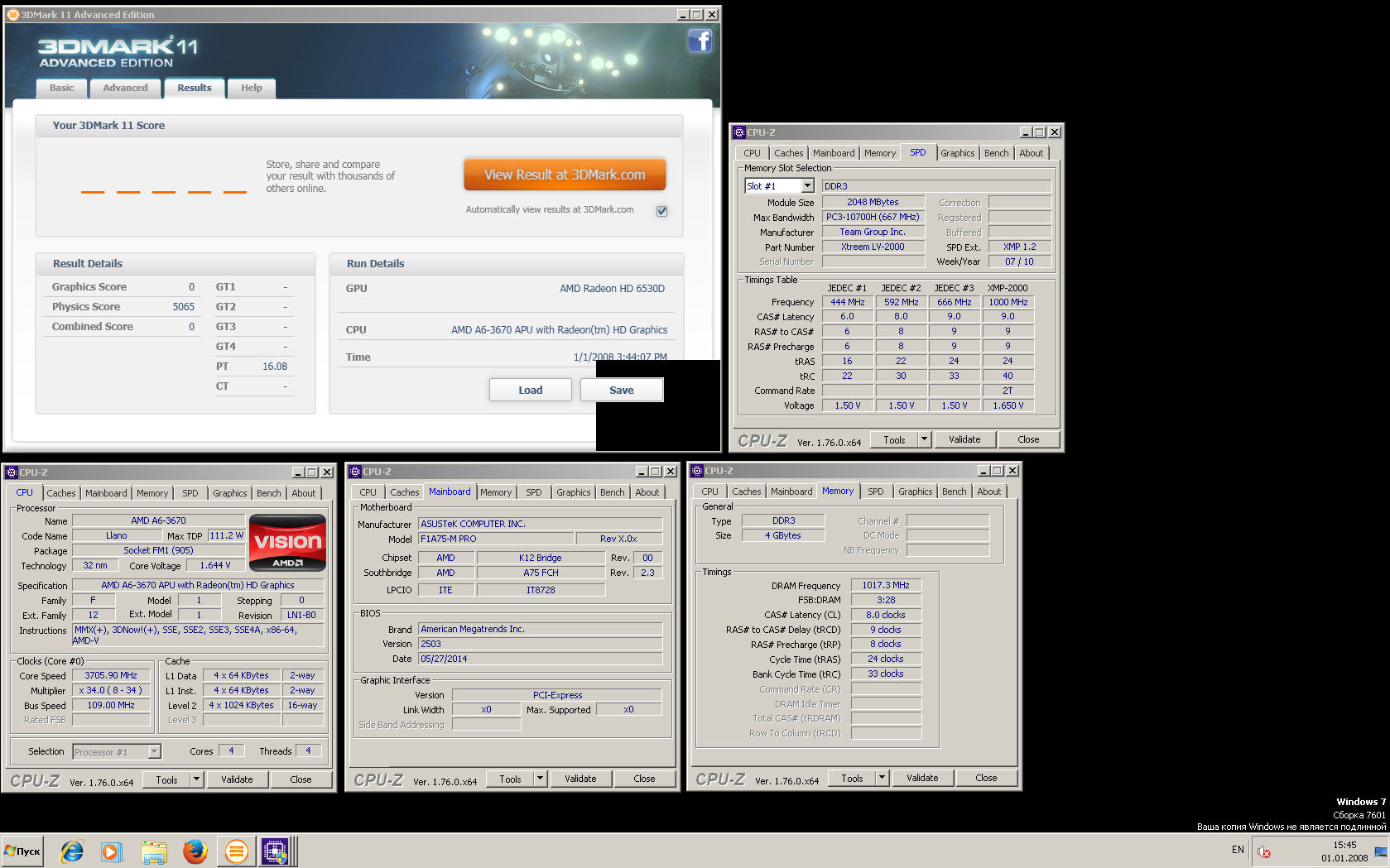Switch to the Advanced tab in 3DMark
The width and height of the screenshot is (1390, 868).
125,88
